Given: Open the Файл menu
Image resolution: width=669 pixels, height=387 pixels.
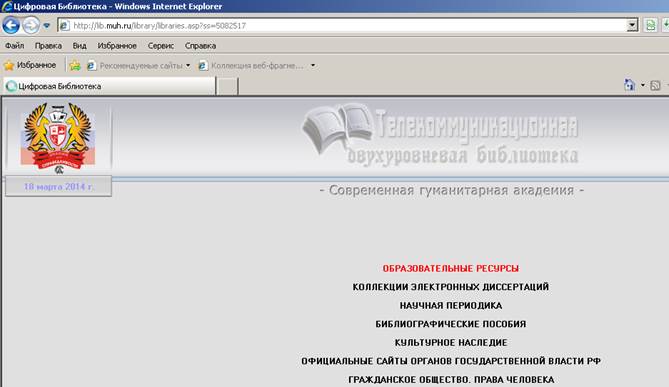Looking at the screenshot, I should [15, 46].
